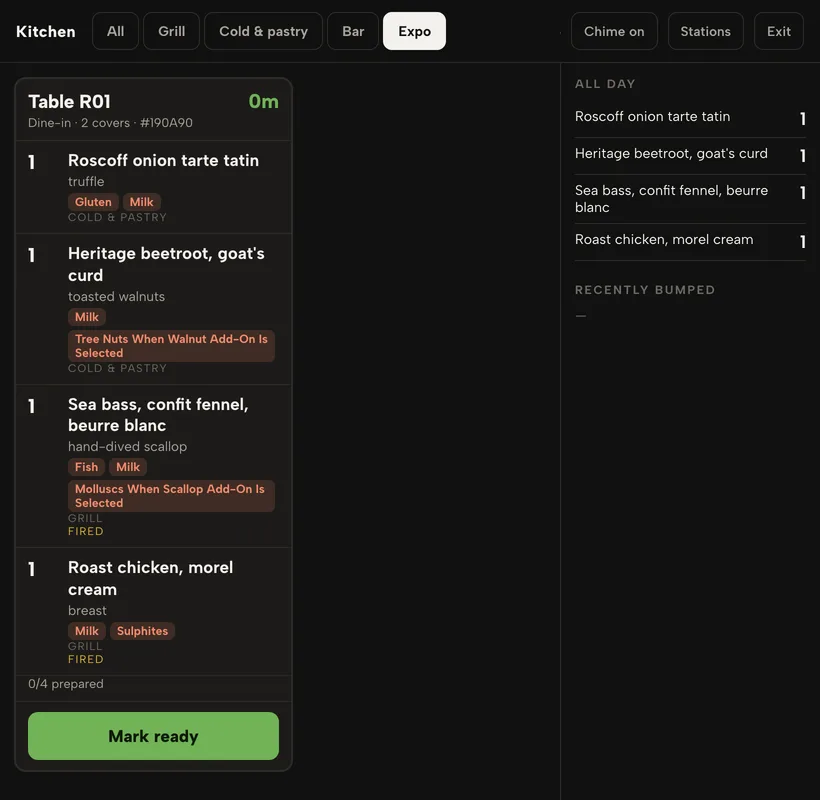Click the Sulphites allergen tag
Image resolution: width=820 pixels, height=800 pixels.
(x=142, y=631)
